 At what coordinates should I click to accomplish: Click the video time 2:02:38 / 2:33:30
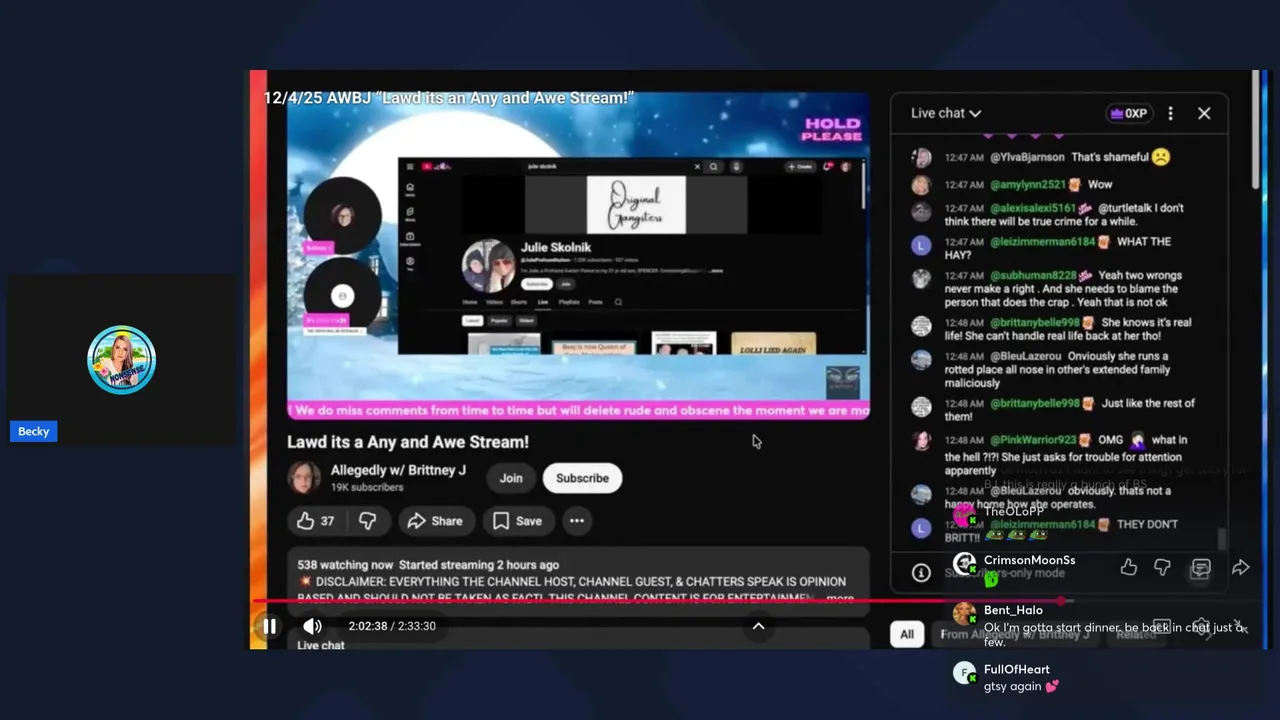coord(392,626)
